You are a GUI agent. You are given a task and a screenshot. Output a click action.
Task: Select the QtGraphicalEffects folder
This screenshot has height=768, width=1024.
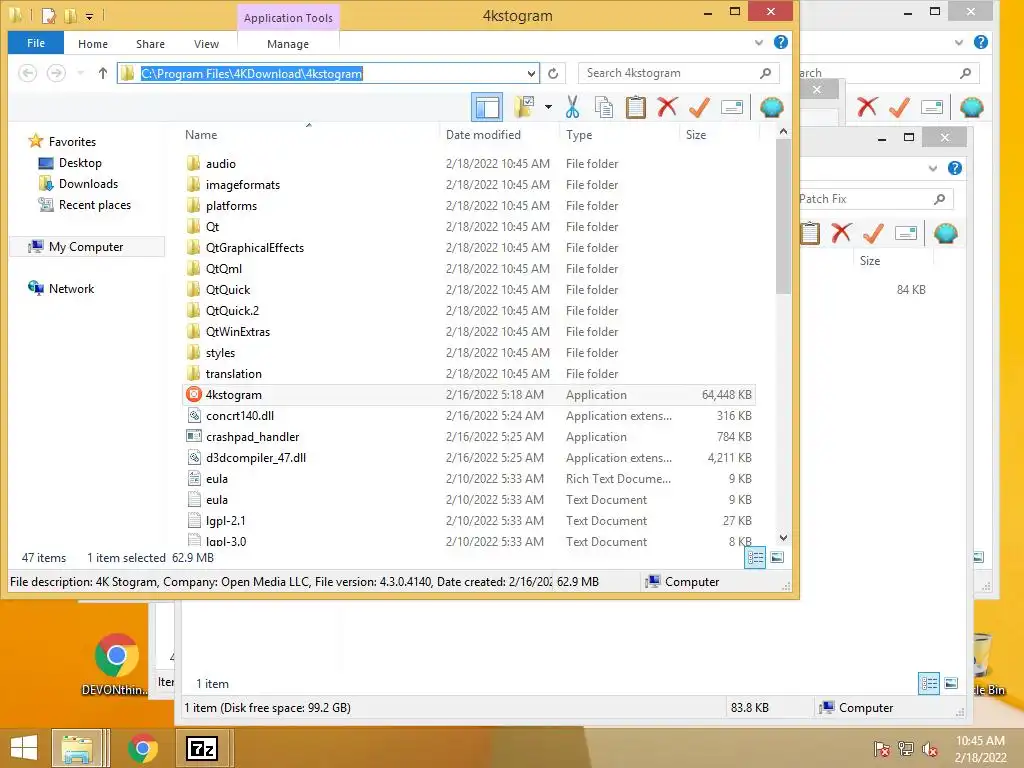[469, 248]
